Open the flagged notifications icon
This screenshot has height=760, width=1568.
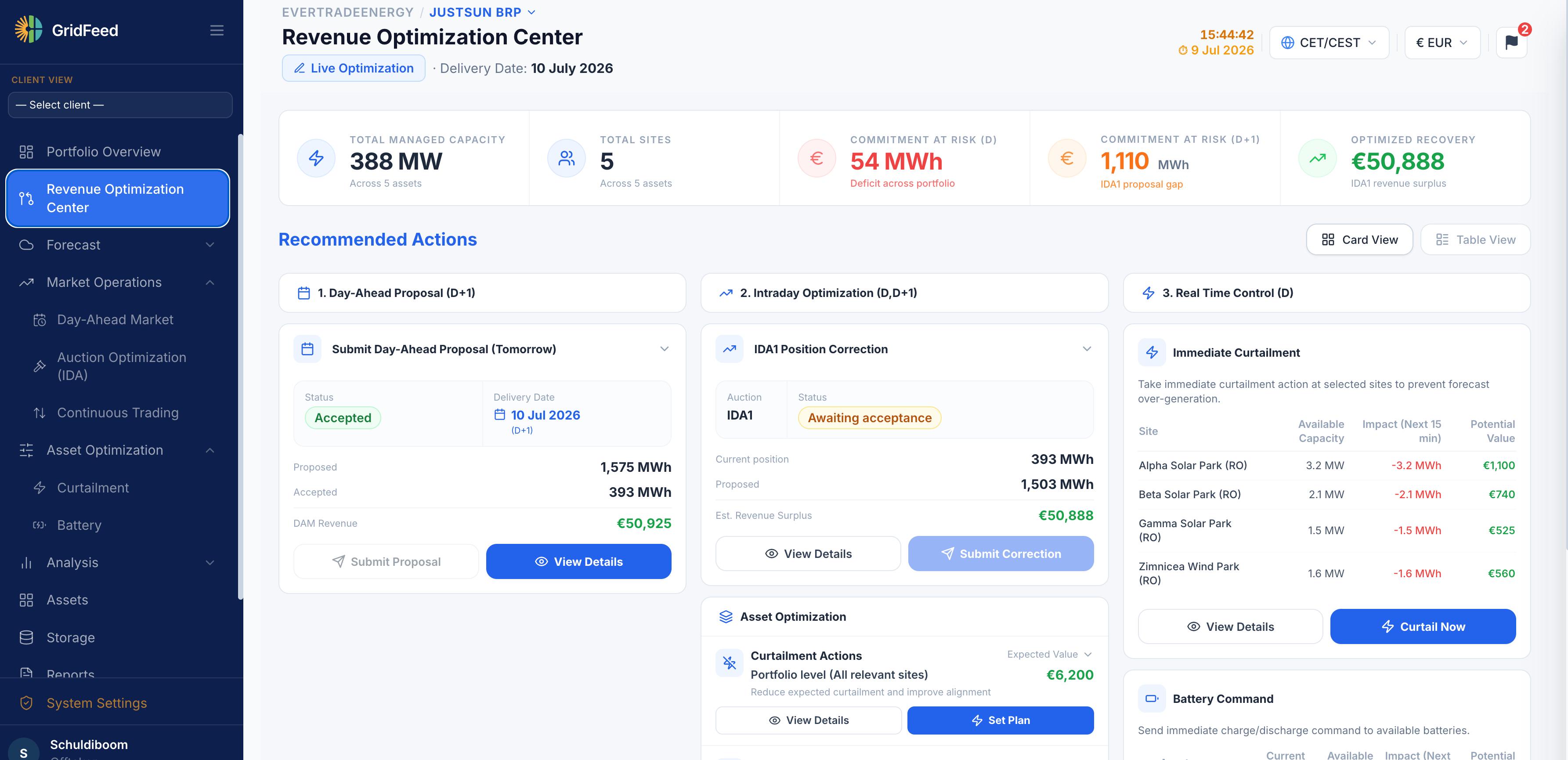(1511, 43)
